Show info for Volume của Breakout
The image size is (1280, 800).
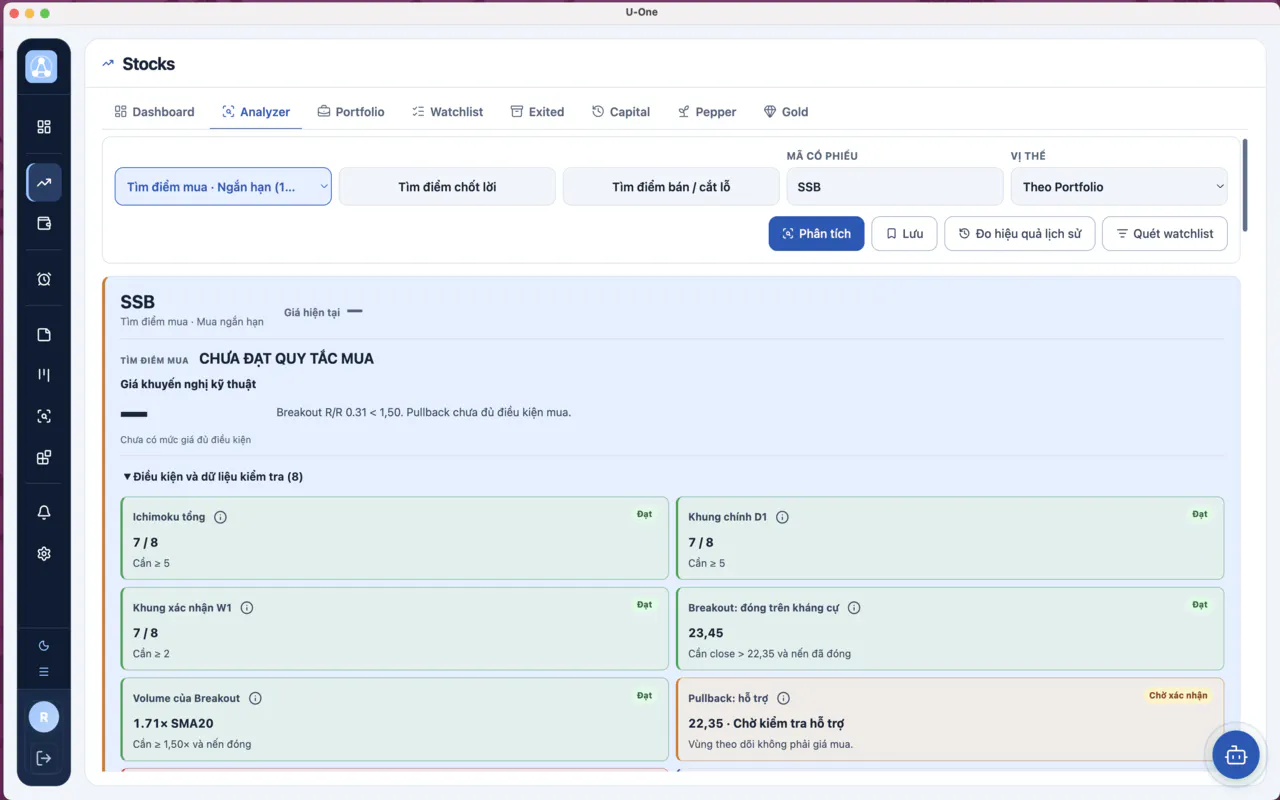[x=256, y=698]
